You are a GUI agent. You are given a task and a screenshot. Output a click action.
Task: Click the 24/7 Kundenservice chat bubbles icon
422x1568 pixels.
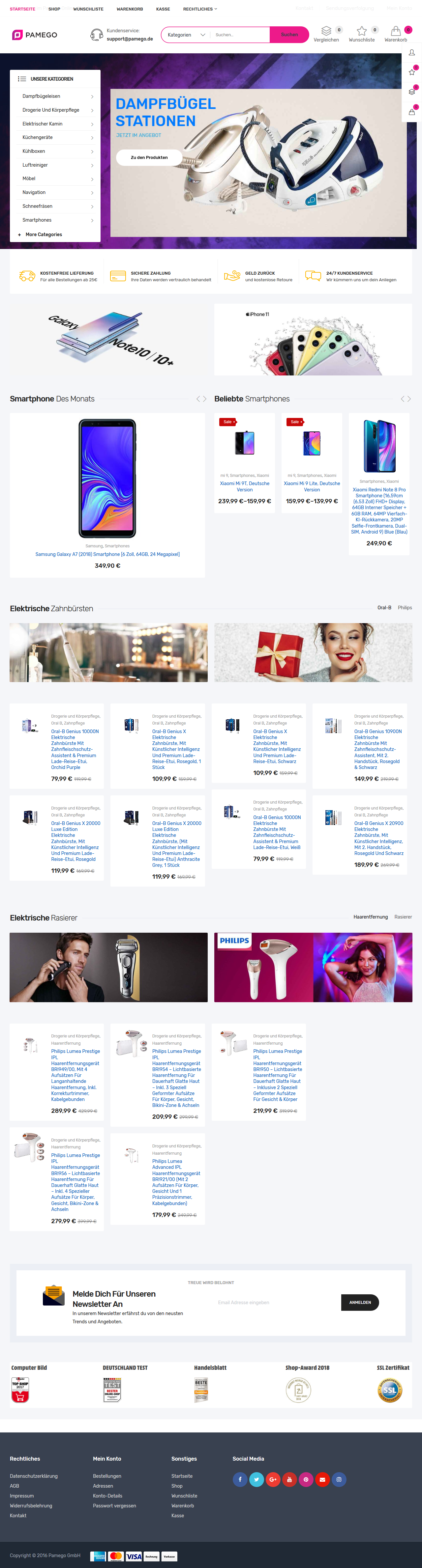313,276
